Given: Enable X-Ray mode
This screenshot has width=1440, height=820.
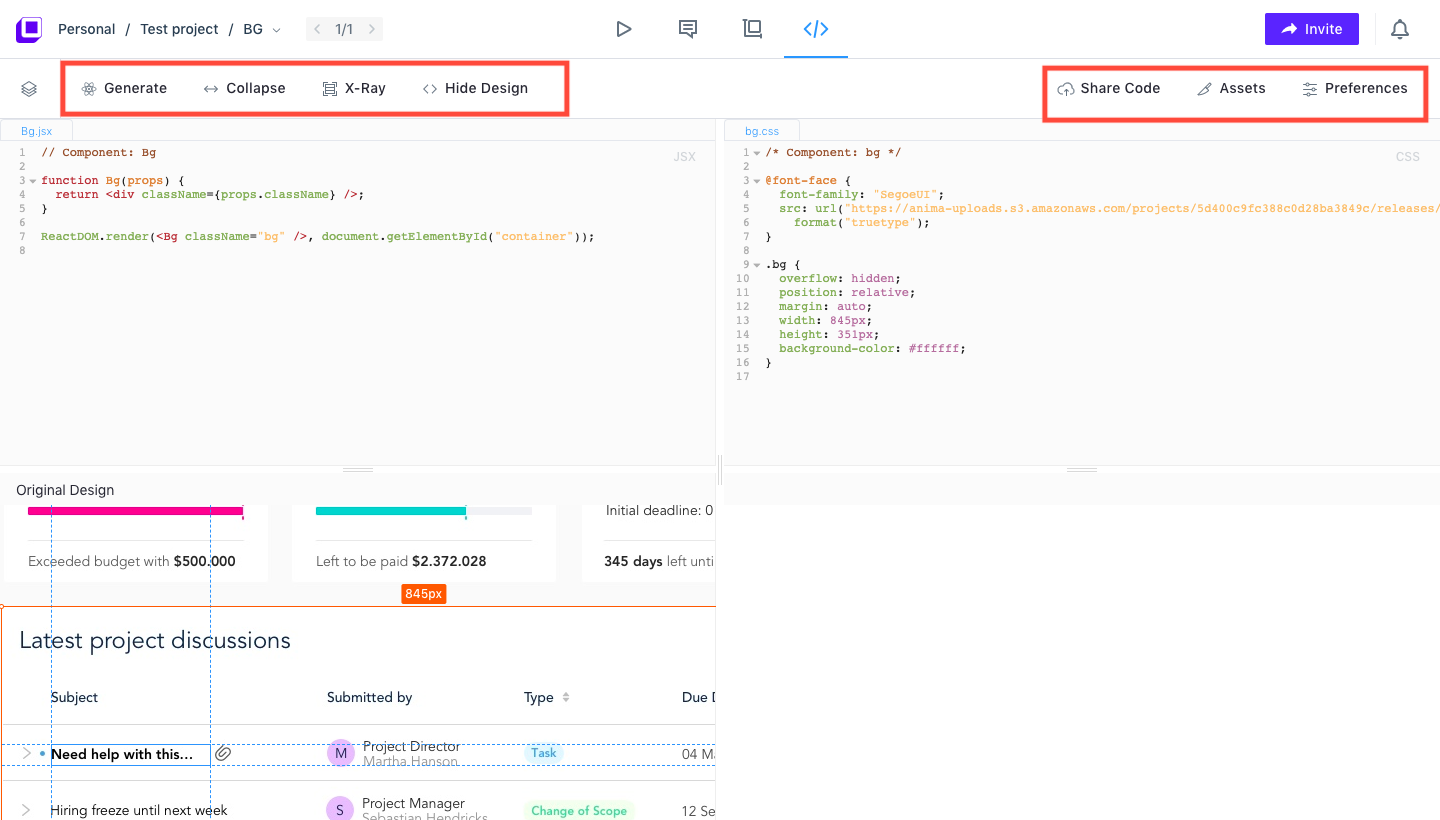Looking at the screenshot, I should click(x=354, y=88).
